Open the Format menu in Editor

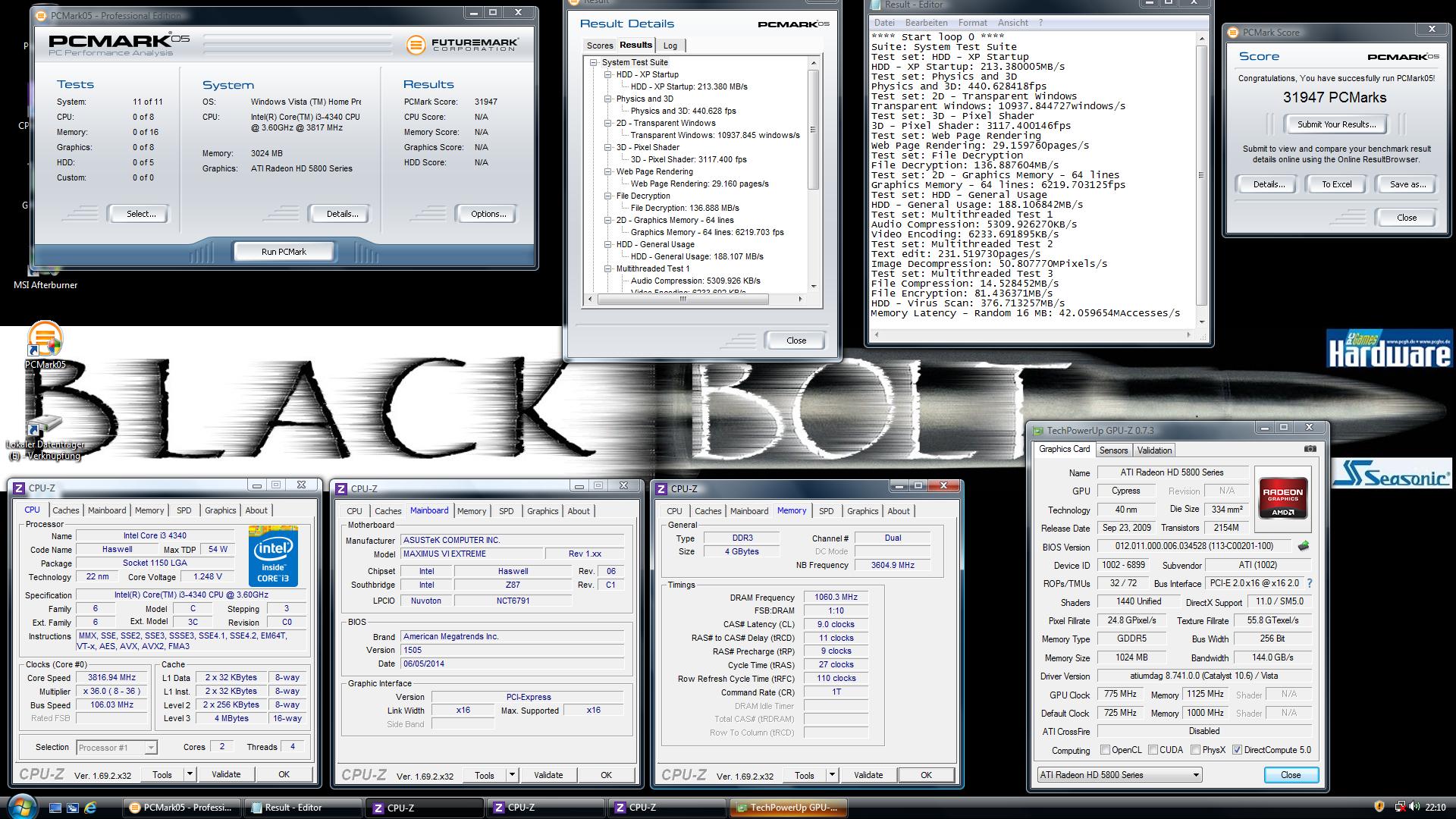pos(972,23)
